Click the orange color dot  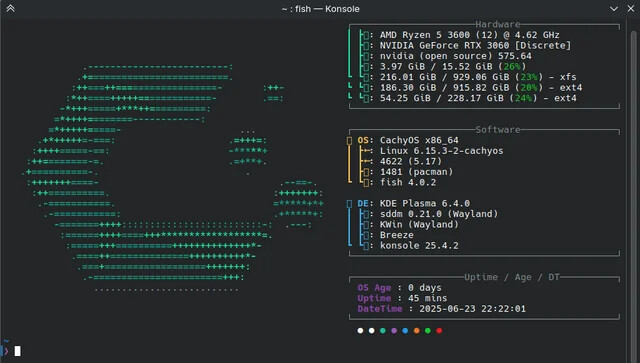(416, 331)
